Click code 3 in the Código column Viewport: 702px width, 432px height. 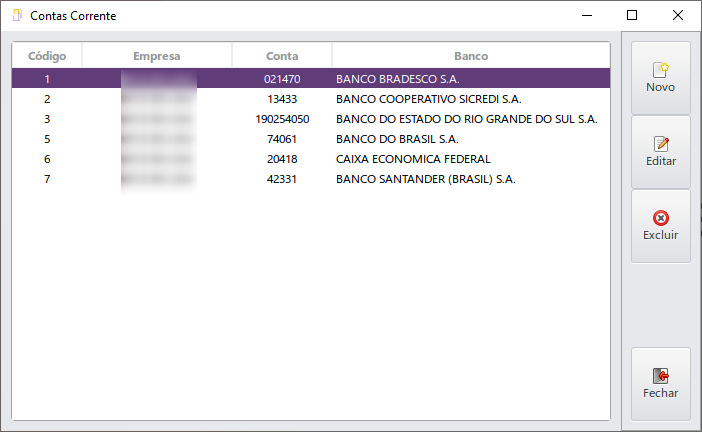pyautogui.click(x=47, y=119)
